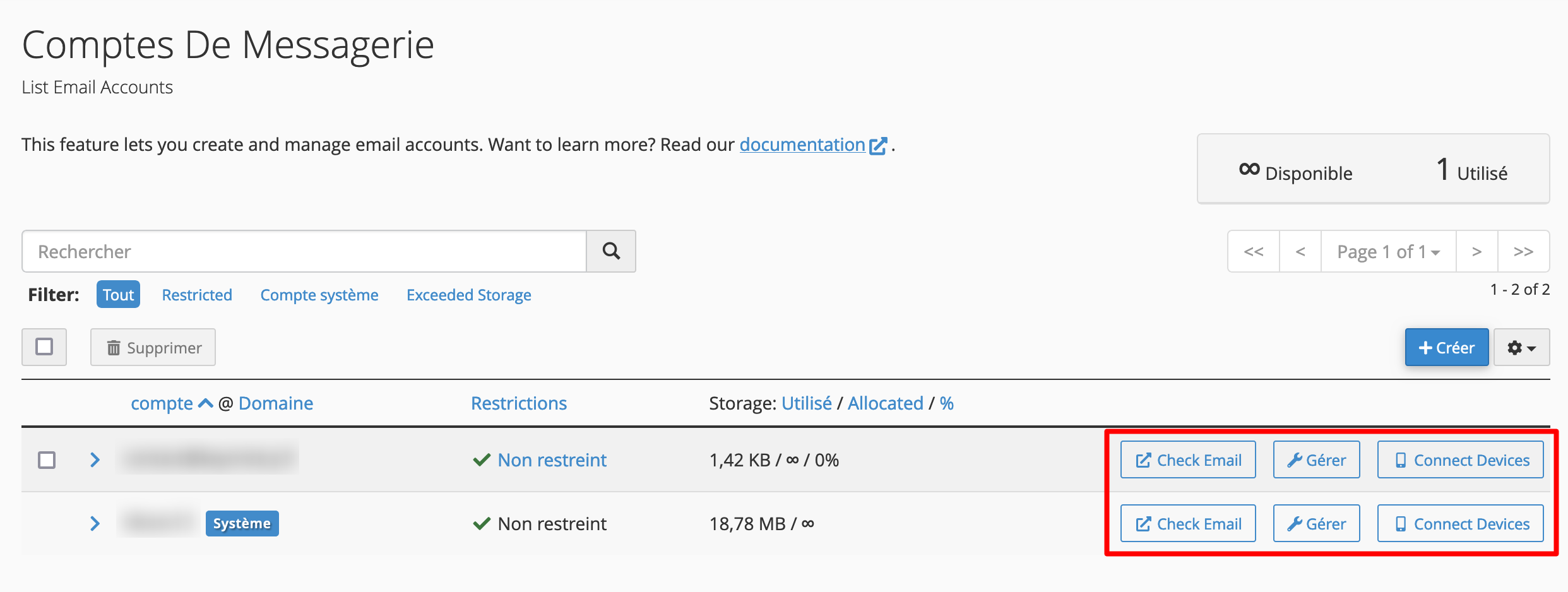This screenshot has width=1568, height=592.
Task: Click the search magnifier icon
Action: (x=610, y=251)
